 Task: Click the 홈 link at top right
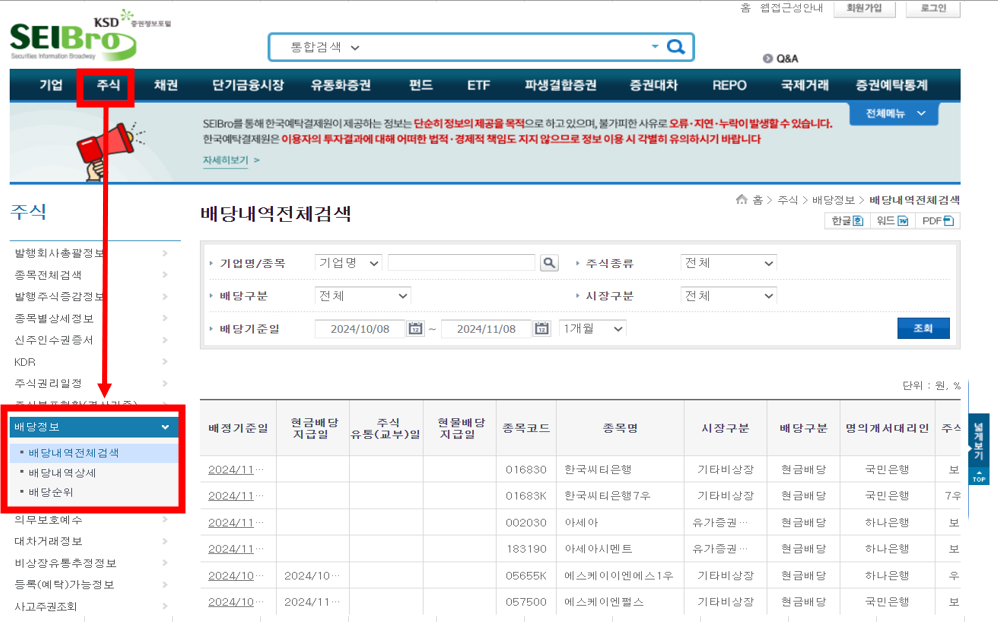tap(745, 8)
